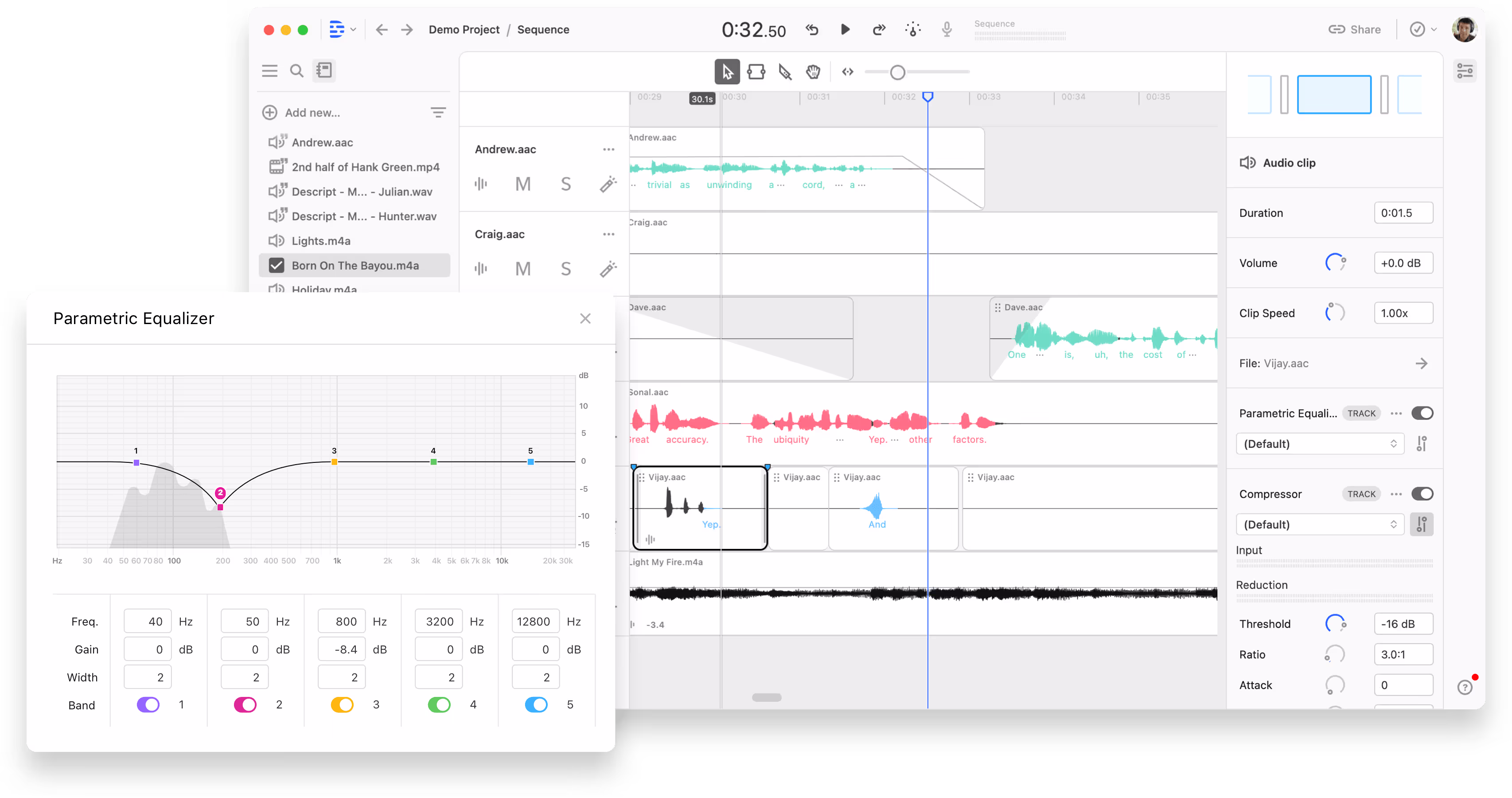Toggle EQ Band 4 switch
The width and height of the screenshot is (1512, 798).
click(439, 704)
